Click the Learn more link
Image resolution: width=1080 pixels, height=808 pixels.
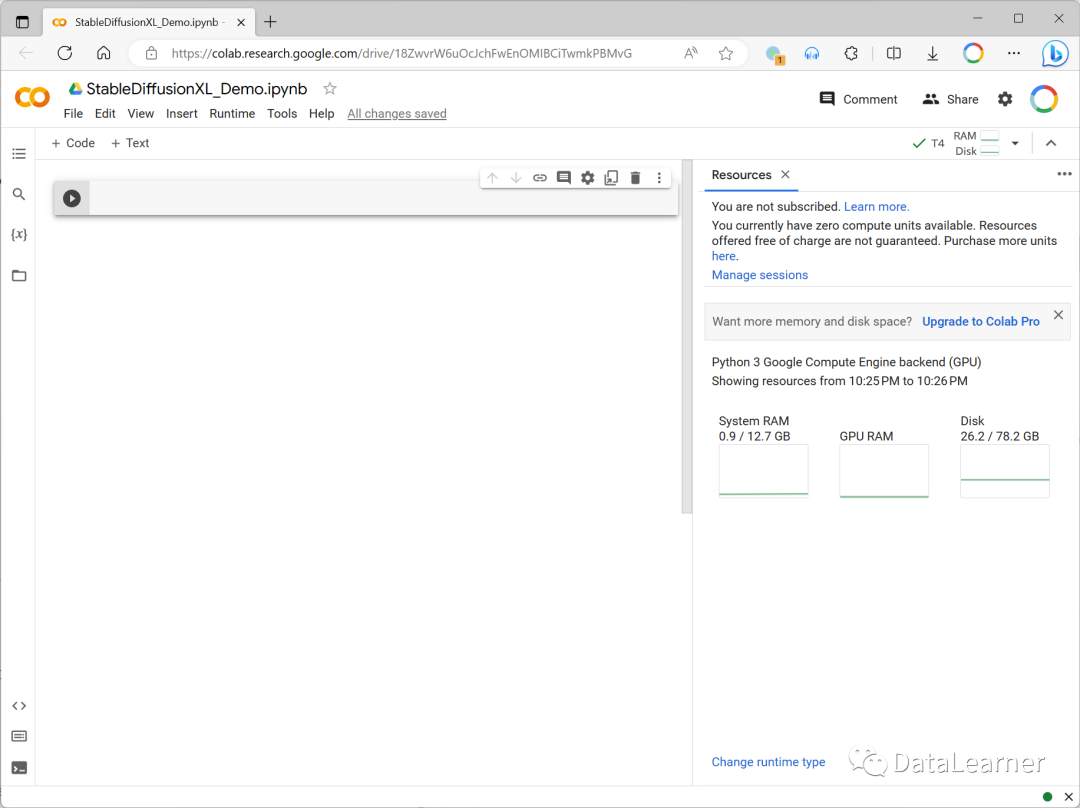pyautogui.click(x=876, y=207)
